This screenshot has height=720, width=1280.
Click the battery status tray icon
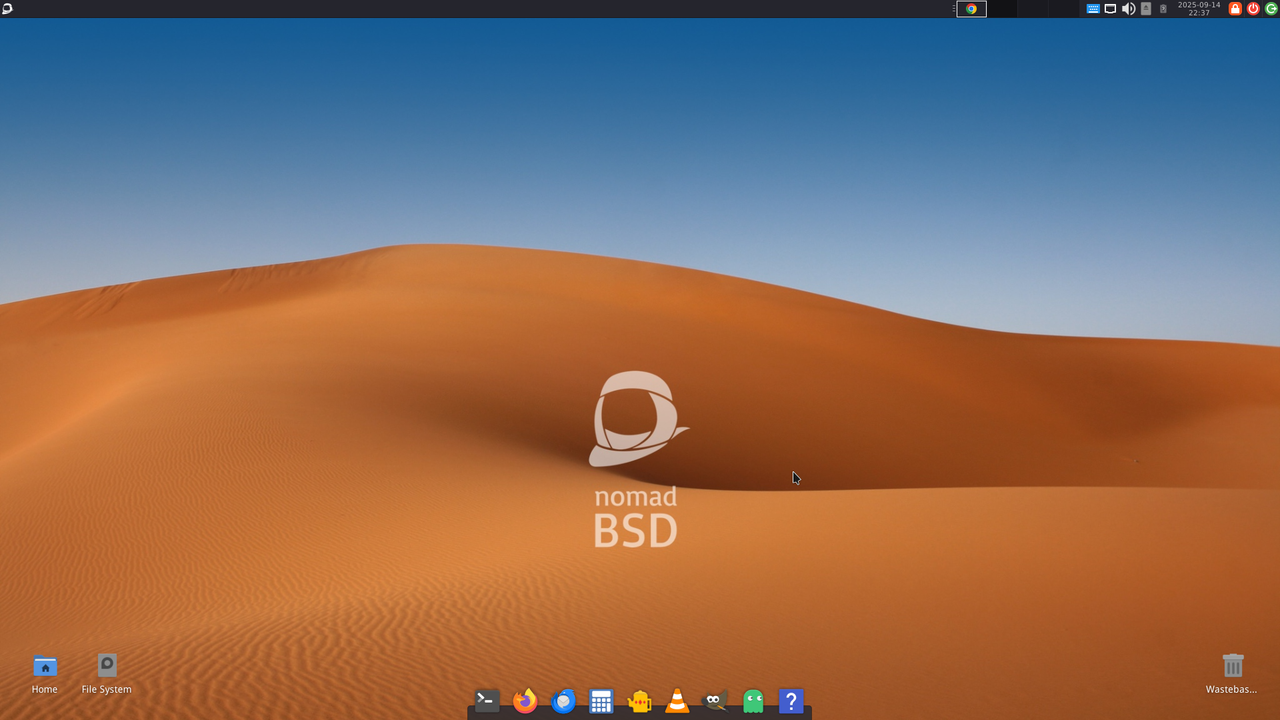point(1163,9)
